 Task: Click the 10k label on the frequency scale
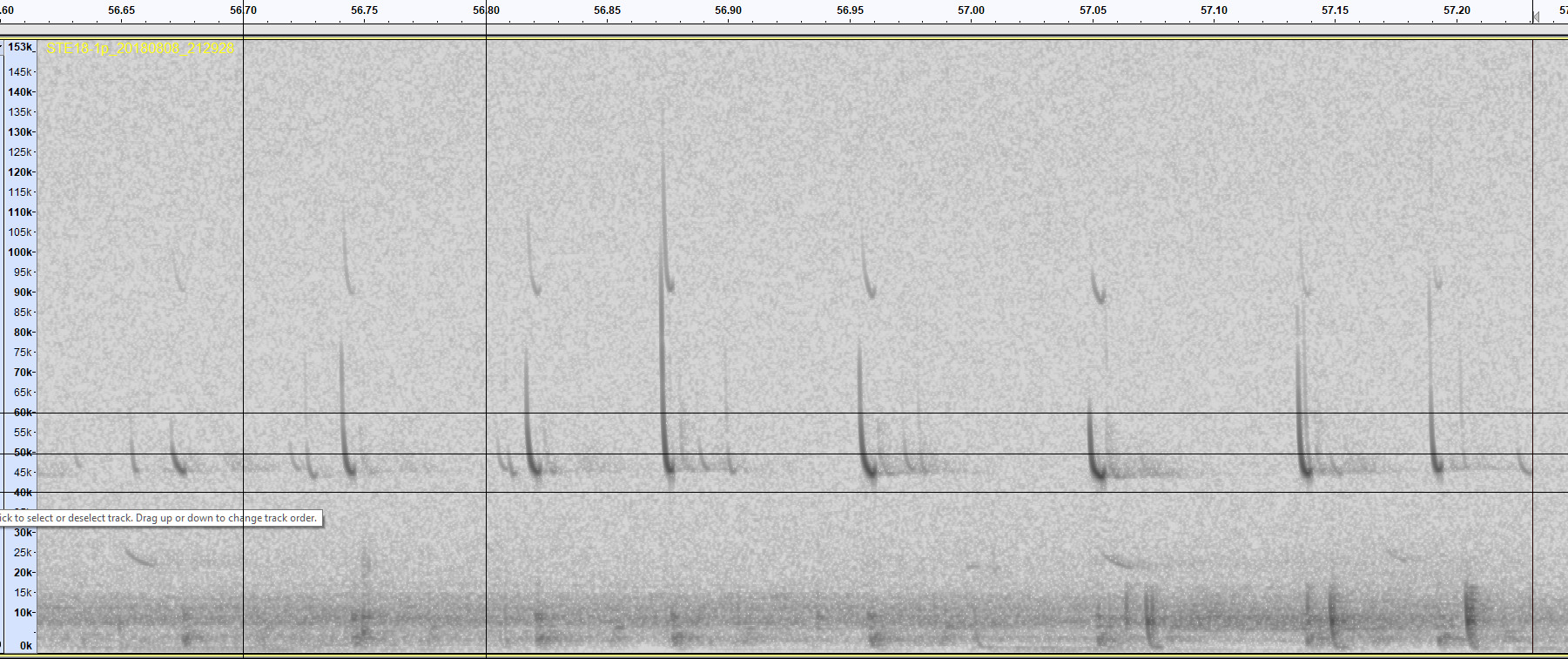[23, 613]
